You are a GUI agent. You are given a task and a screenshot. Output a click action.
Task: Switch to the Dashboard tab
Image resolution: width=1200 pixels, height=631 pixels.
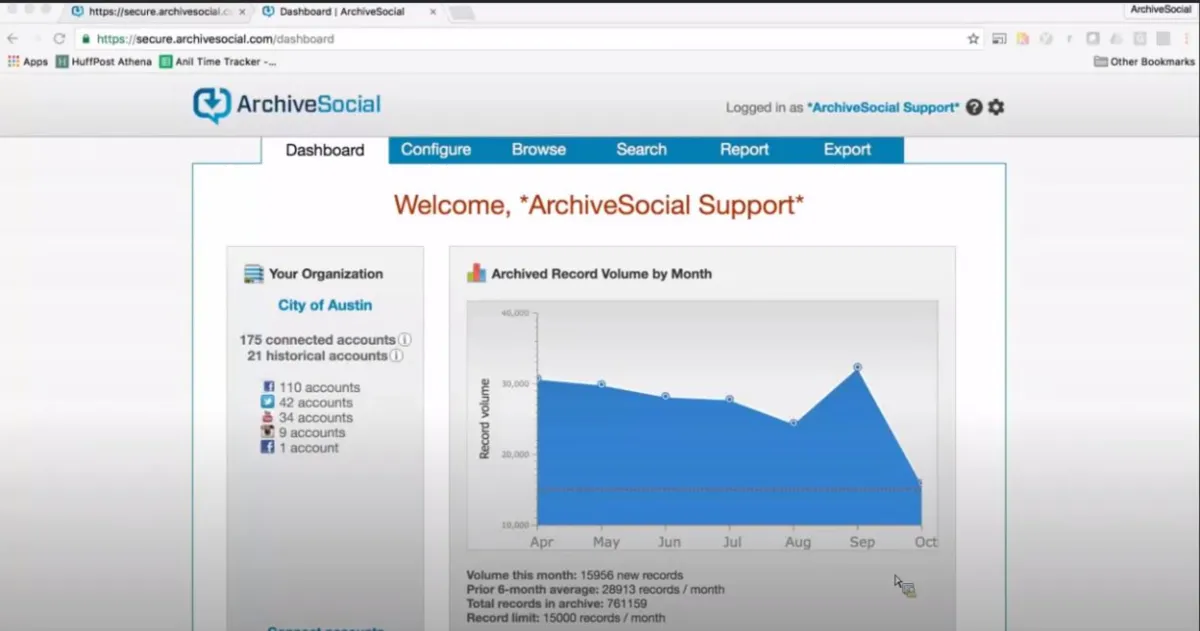tap(325, 150)
